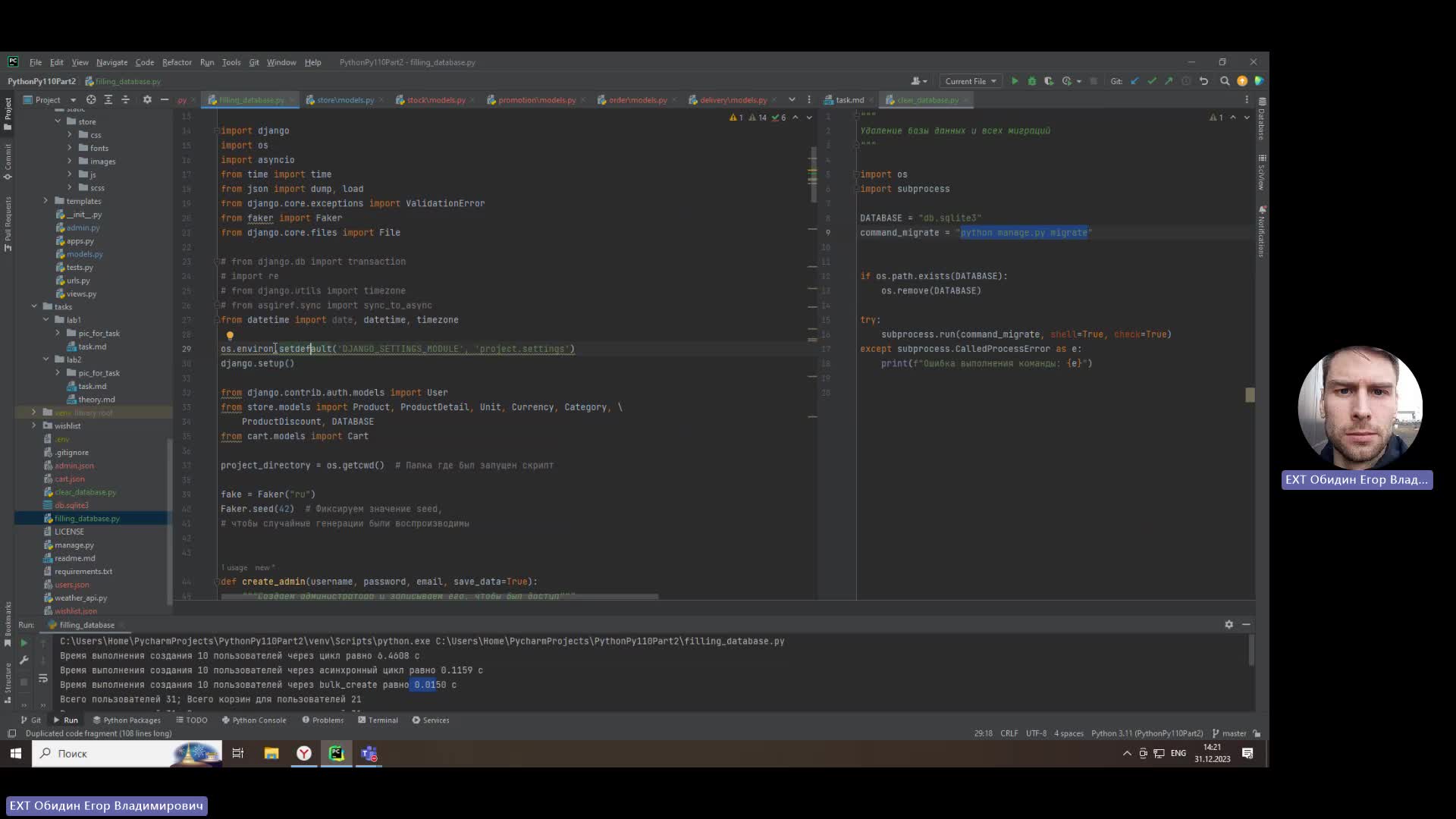Image resolution: width=1456 pixels, height=819 pixels.
Task: Click Windows Start button
Action: pyautogui.click(x=15, y=753)
